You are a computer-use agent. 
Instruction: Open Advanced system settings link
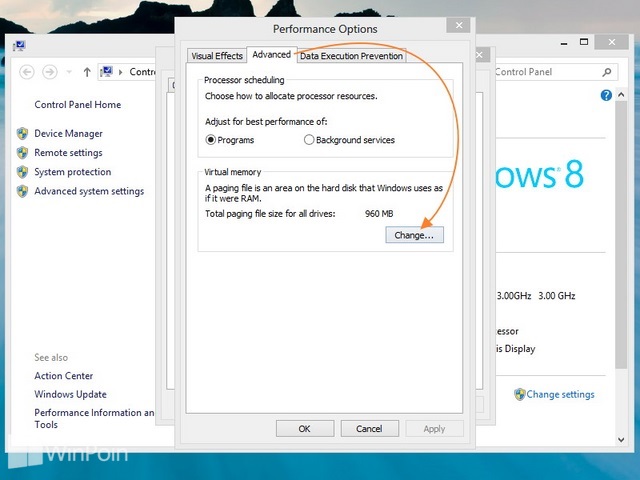89,191
